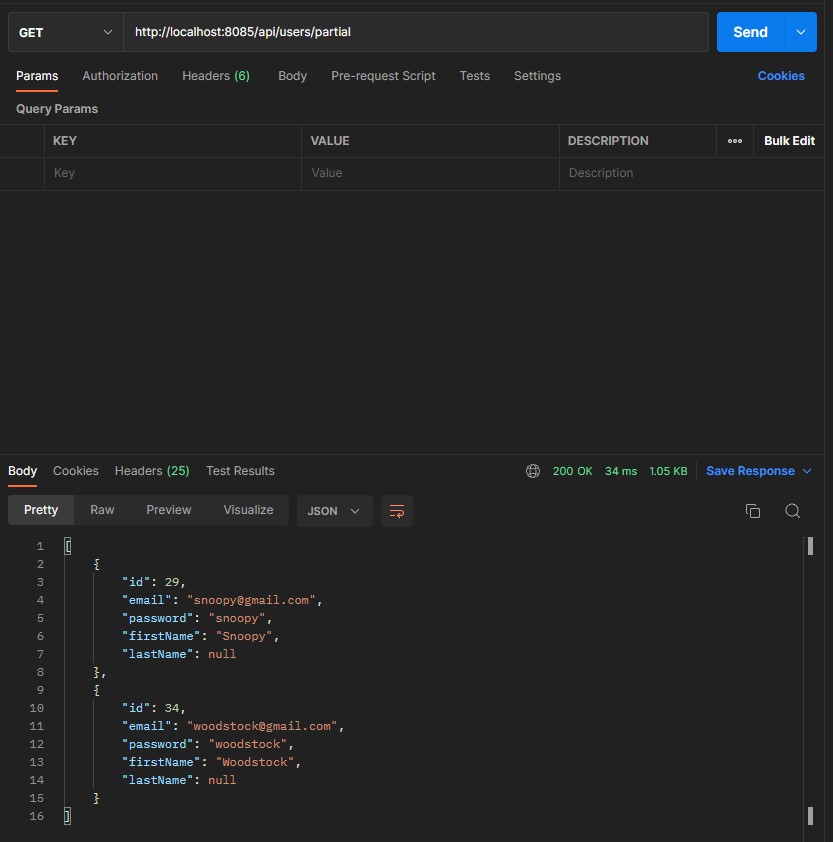Switch to the Pre-request Script tab
The image size is (833, 842).
383,76
